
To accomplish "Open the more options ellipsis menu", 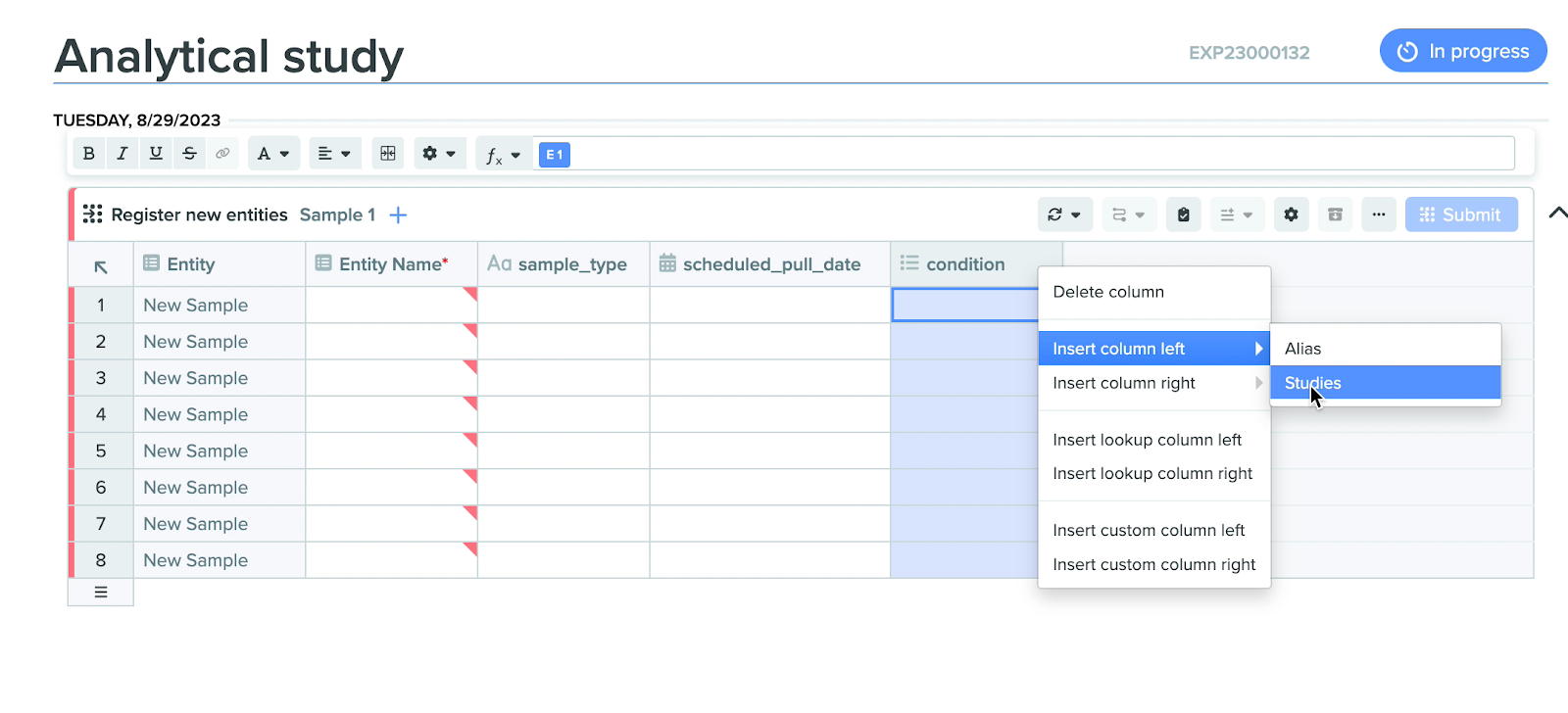I will 1379,214.
